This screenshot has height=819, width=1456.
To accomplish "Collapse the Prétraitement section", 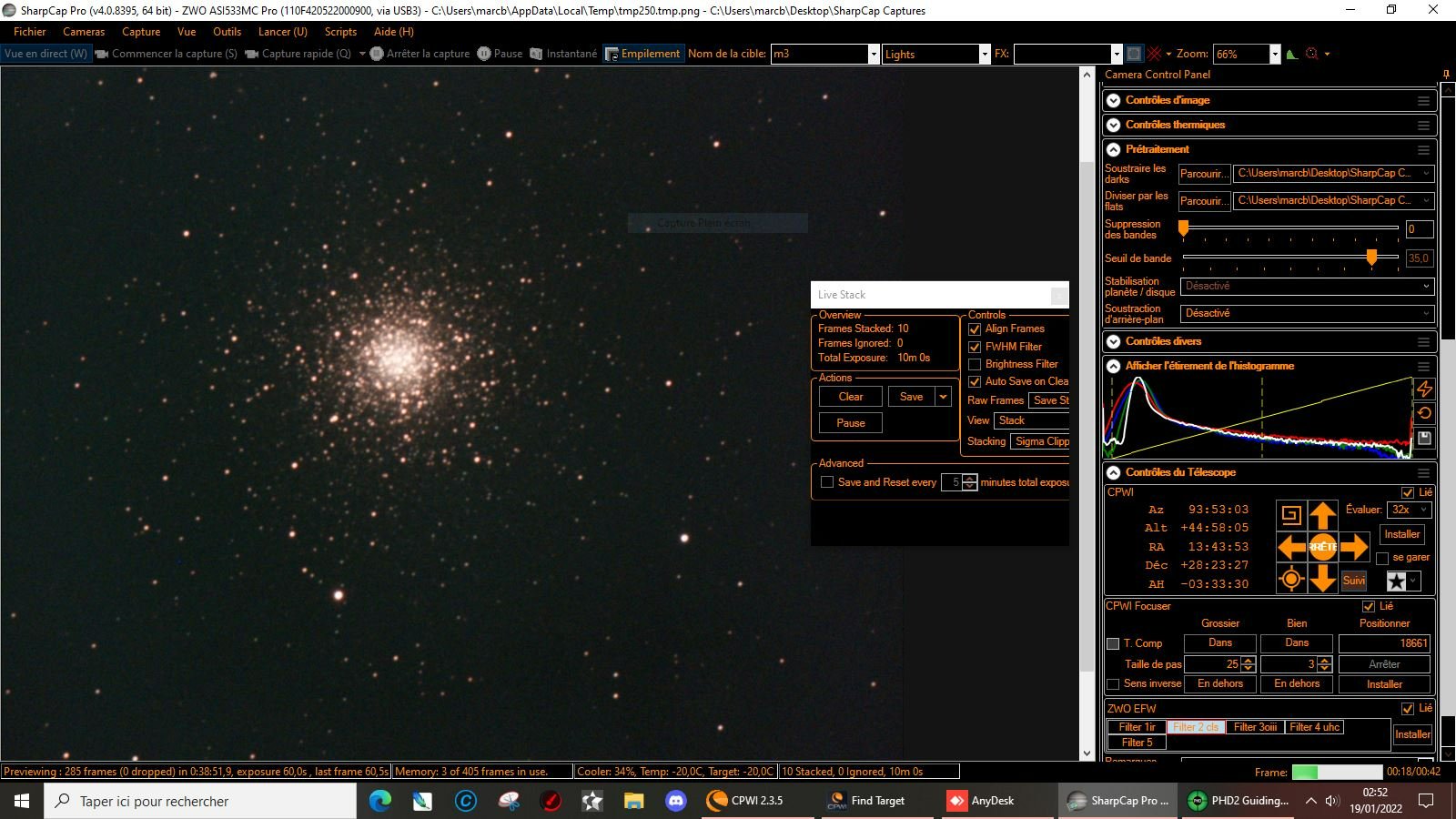I will point(1113,149).
